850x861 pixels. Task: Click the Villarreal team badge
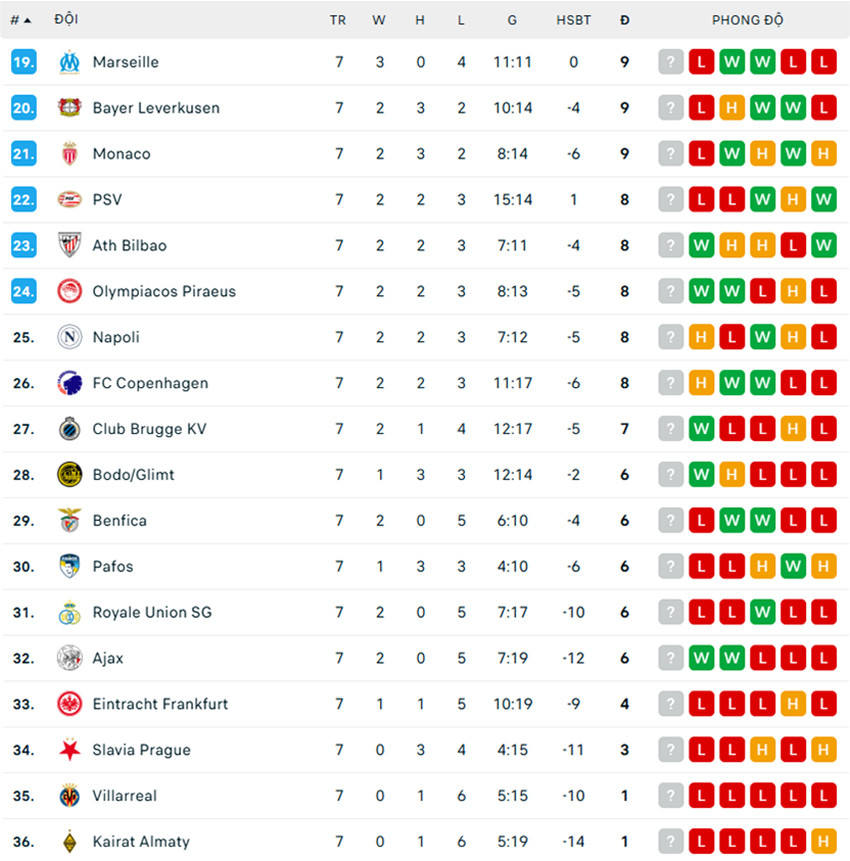coord(69,796)
